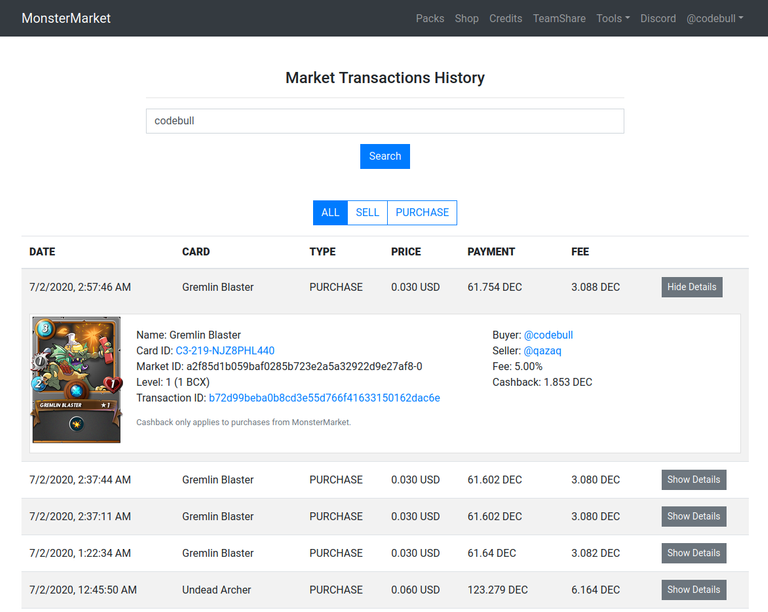Show Details for Undead Archer transaction
This screenshot has width=768, height=612.
694,590
